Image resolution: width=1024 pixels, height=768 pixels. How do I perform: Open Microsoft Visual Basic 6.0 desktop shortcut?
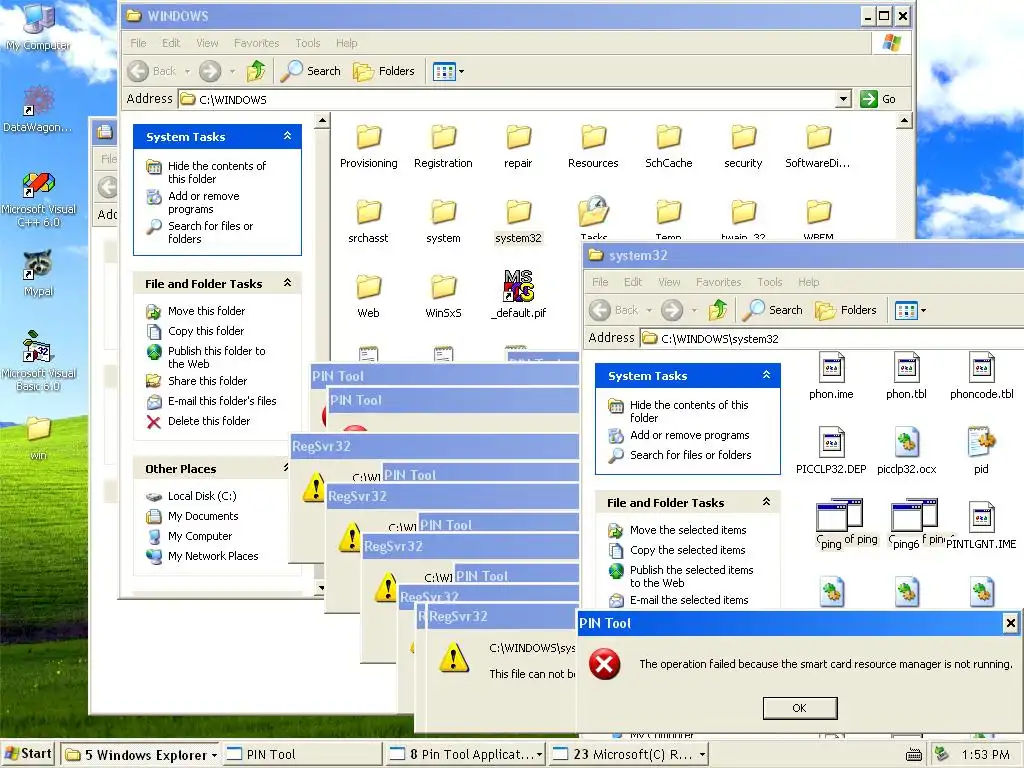point(37,347)
